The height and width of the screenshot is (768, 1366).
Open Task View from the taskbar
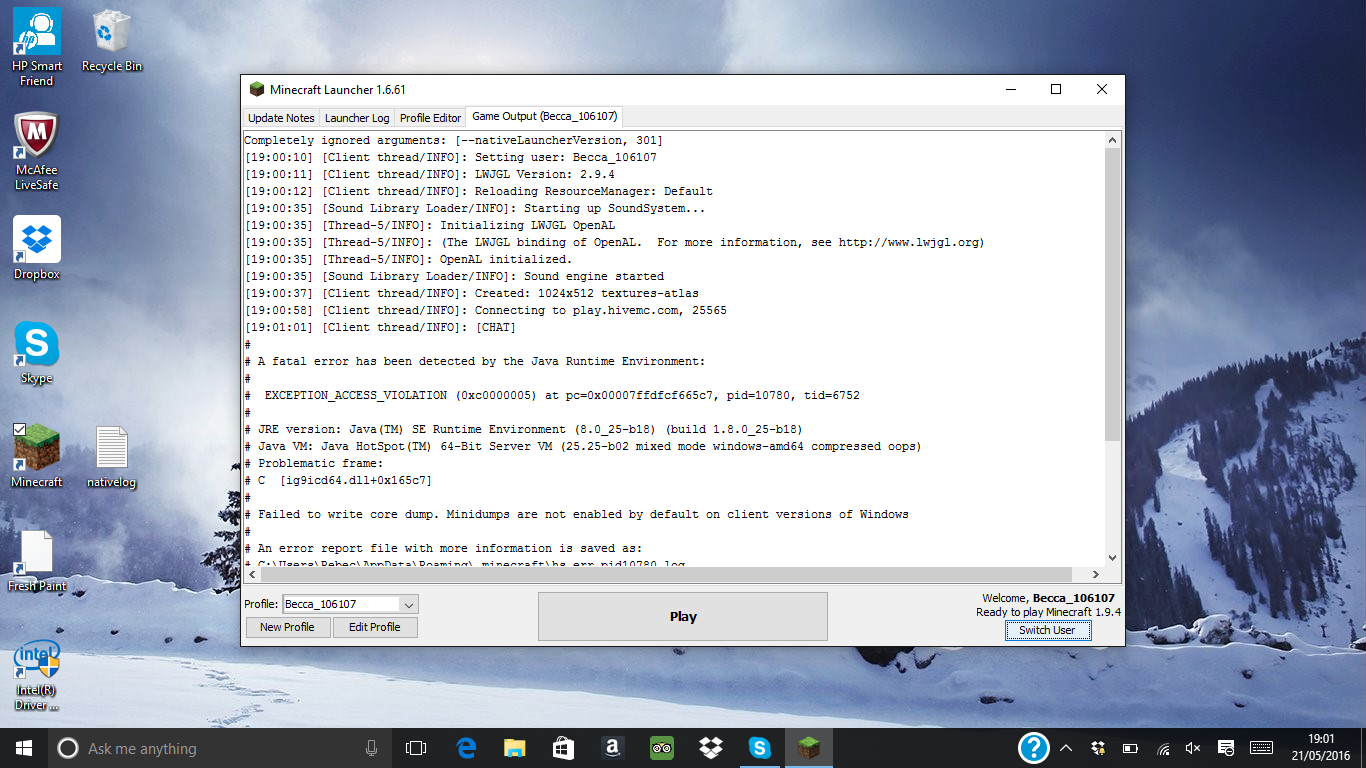tap(416, 748)
